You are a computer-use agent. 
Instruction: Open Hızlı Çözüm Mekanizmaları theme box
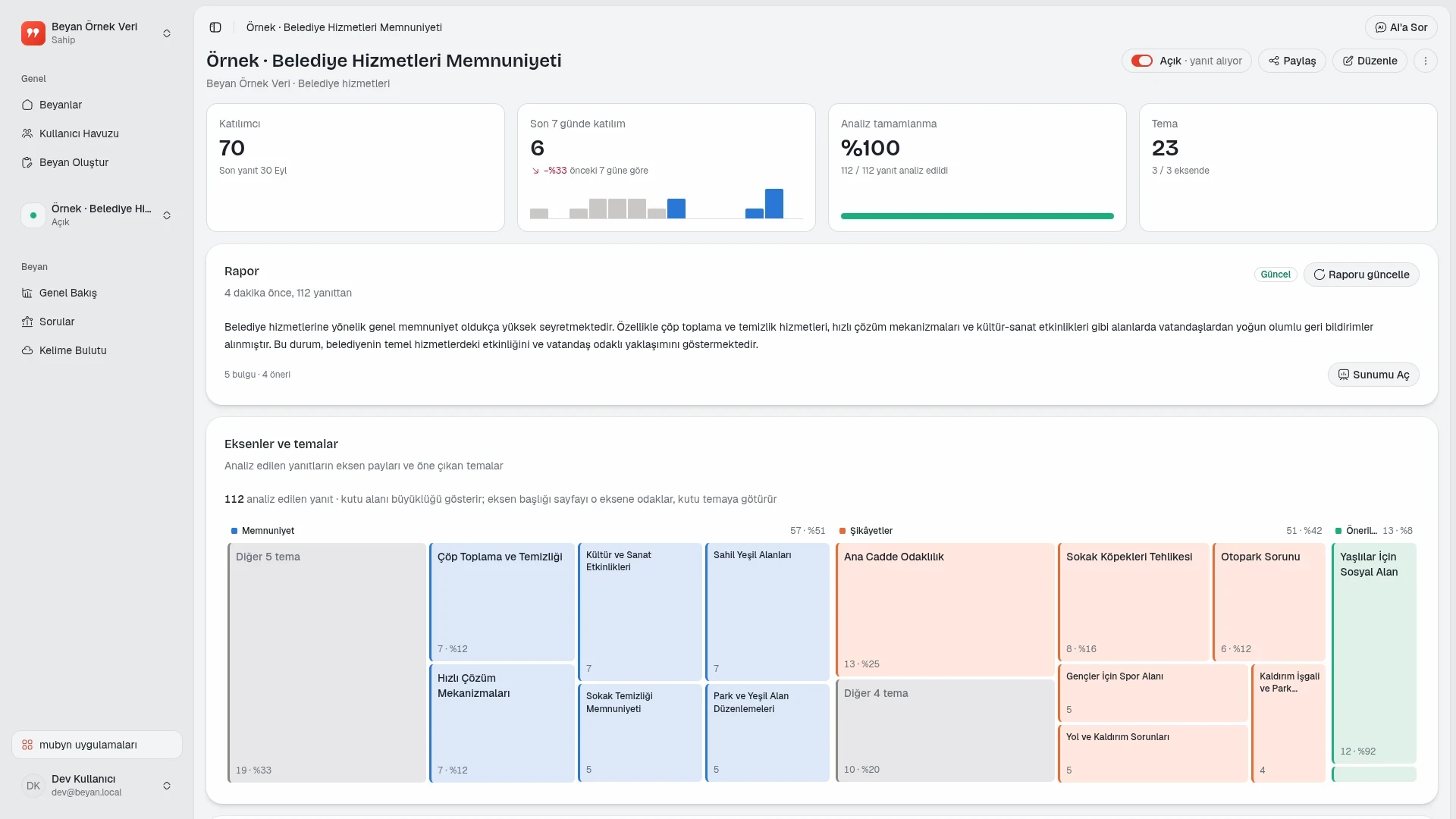point(502,723)
